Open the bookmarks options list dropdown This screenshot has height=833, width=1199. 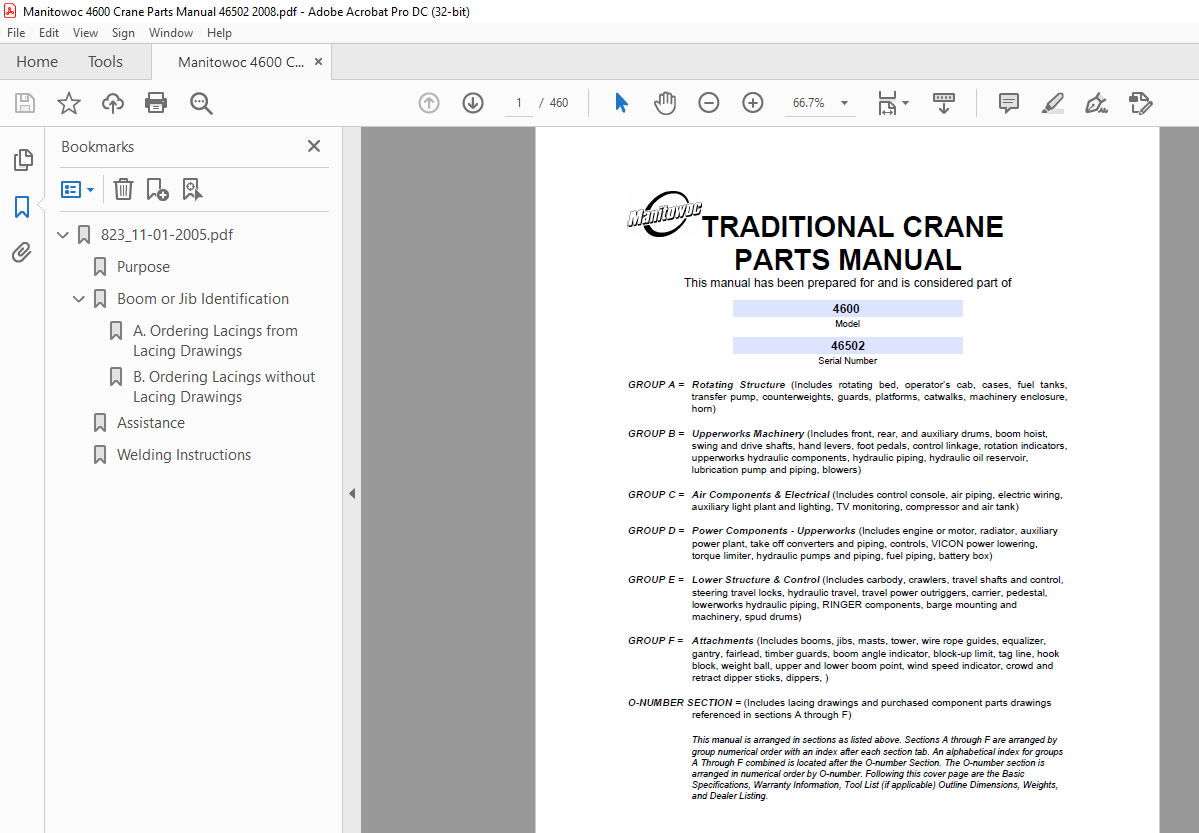click(77, 189)
